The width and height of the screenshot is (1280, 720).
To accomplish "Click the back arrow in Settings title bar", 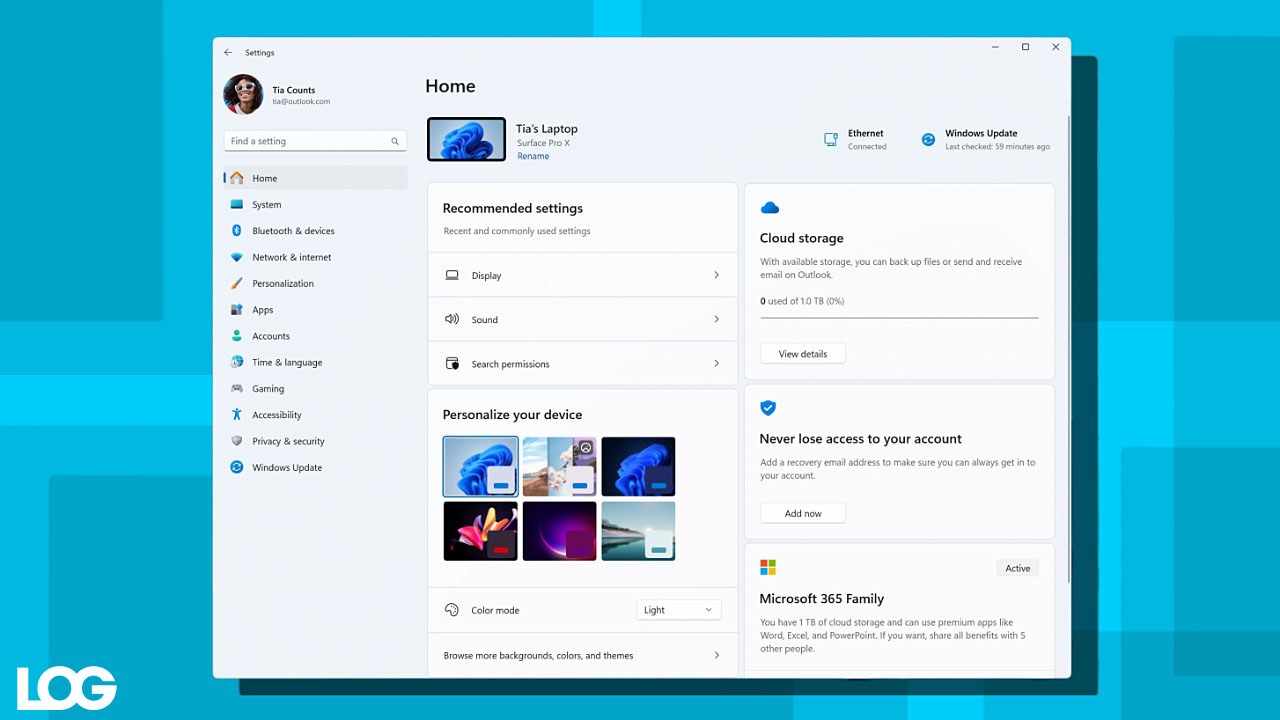I will click(228, 52).
